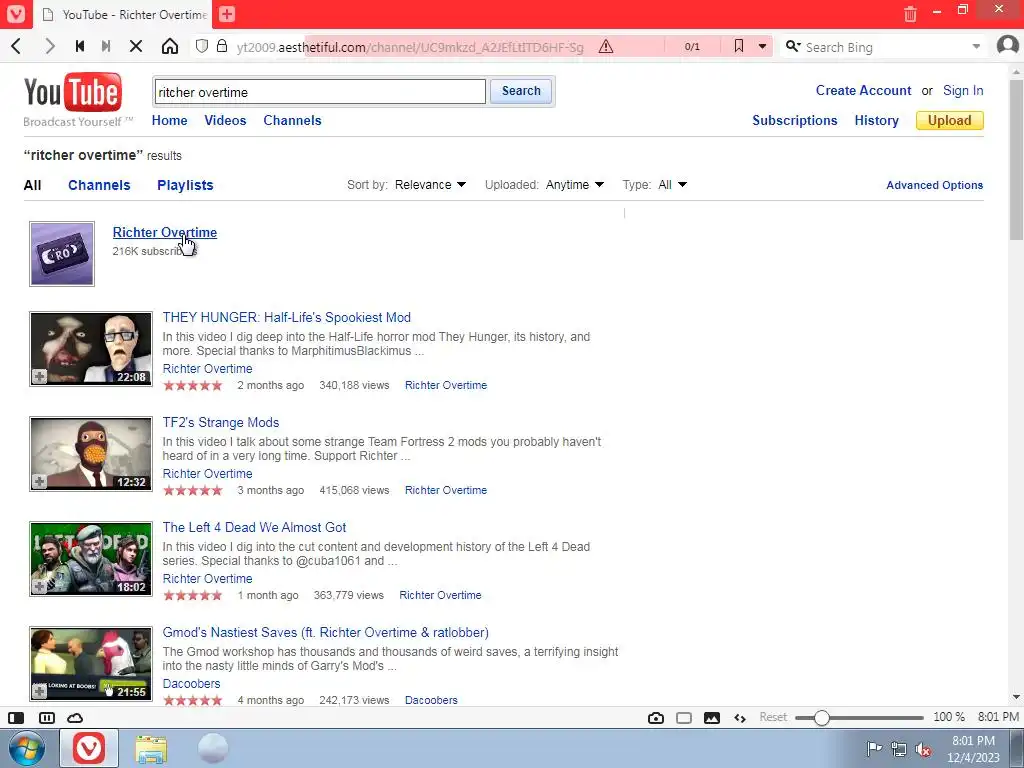This screenshot has height=768, width=1024.
Task: Click the Sign In link
Action: [963, 91]
